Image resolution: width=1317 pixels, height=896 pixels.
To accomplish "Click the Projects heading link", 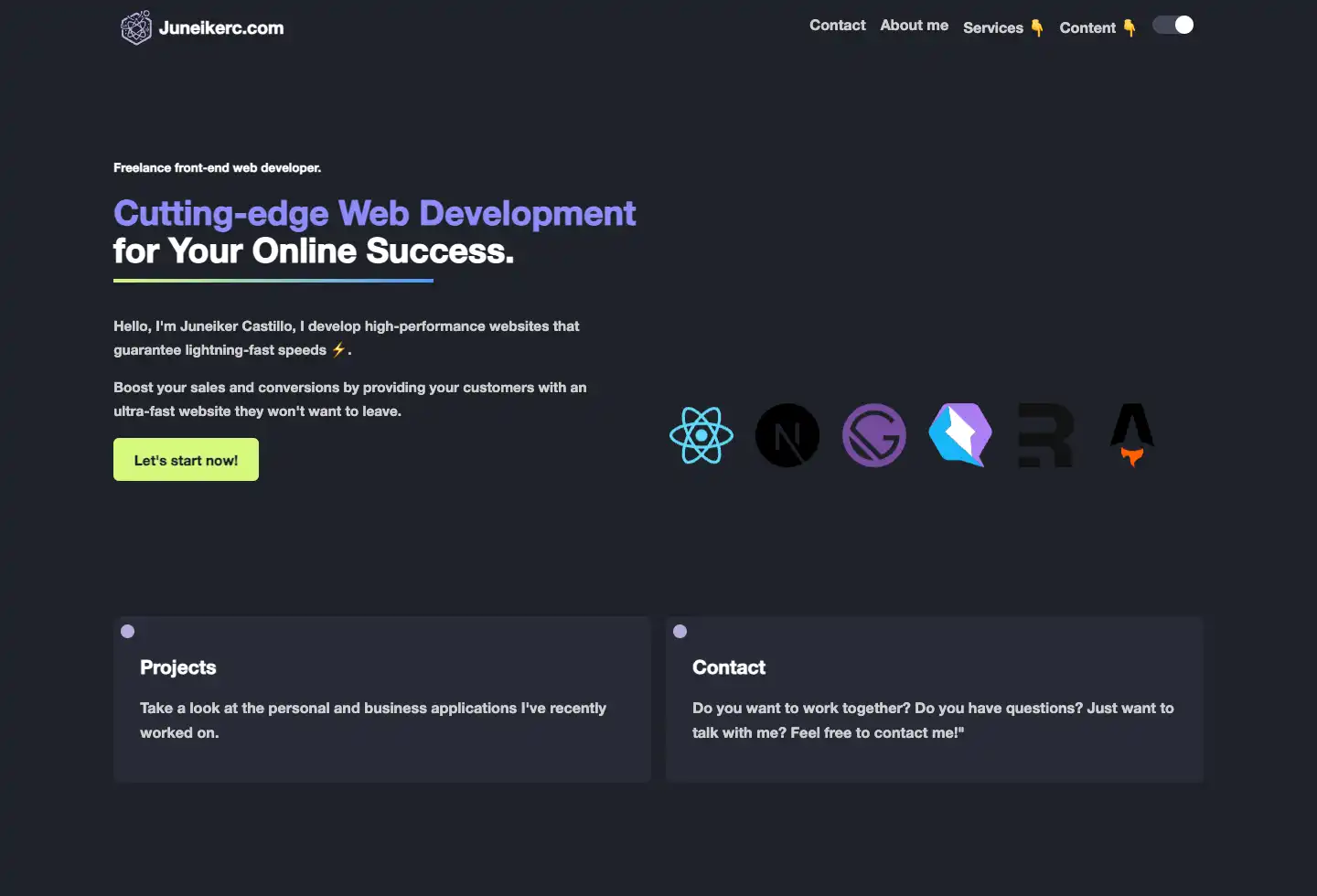I will [x=177, y=667].
